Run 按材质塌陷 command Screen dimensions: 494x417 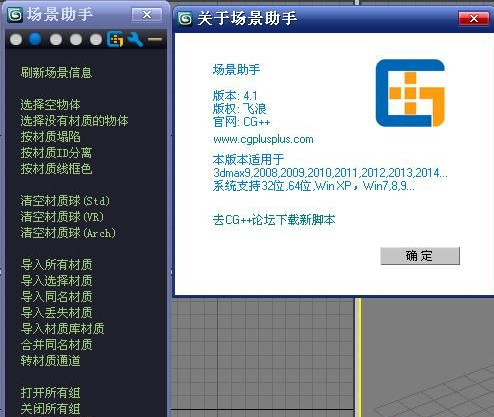(50, 136)
